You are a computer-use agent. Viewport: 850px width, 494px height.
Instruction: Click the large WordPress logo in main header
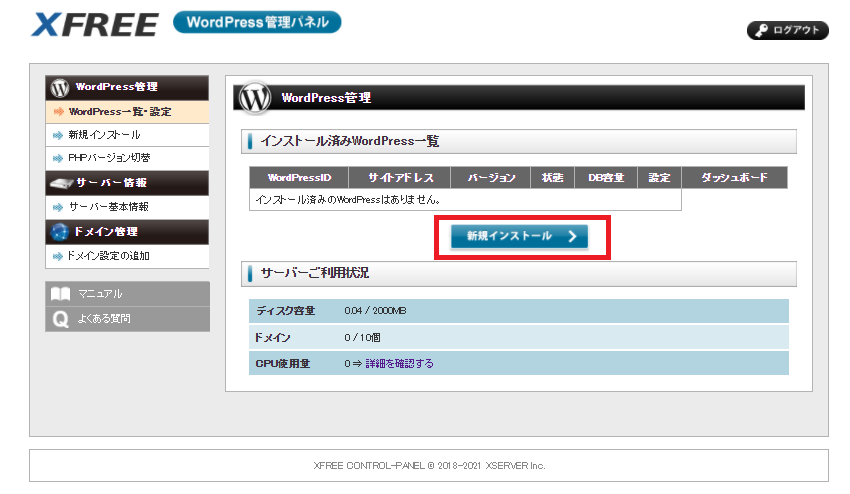(255, 98)
